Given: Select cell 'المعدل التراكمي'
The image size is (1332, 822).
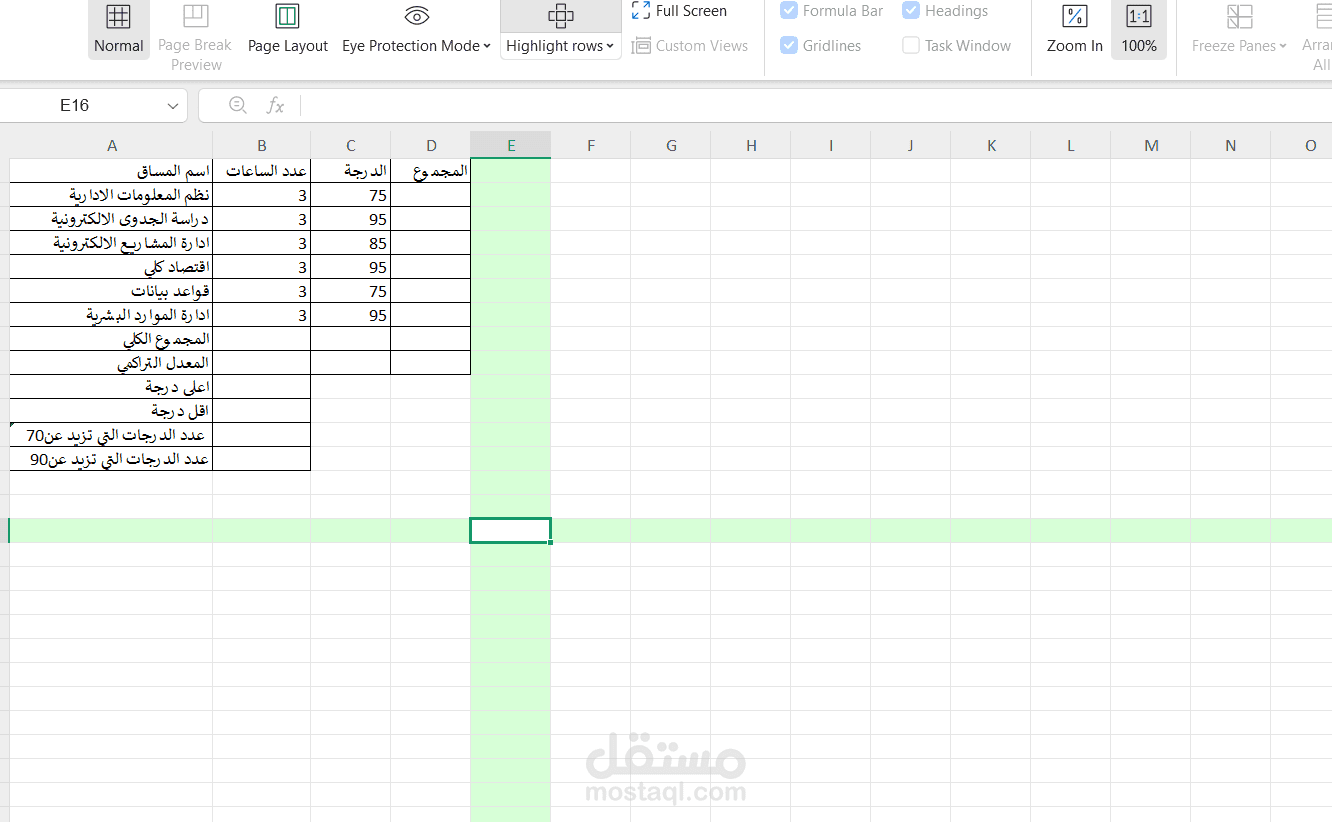Looking at the screenshot, I should click(111, 363).
